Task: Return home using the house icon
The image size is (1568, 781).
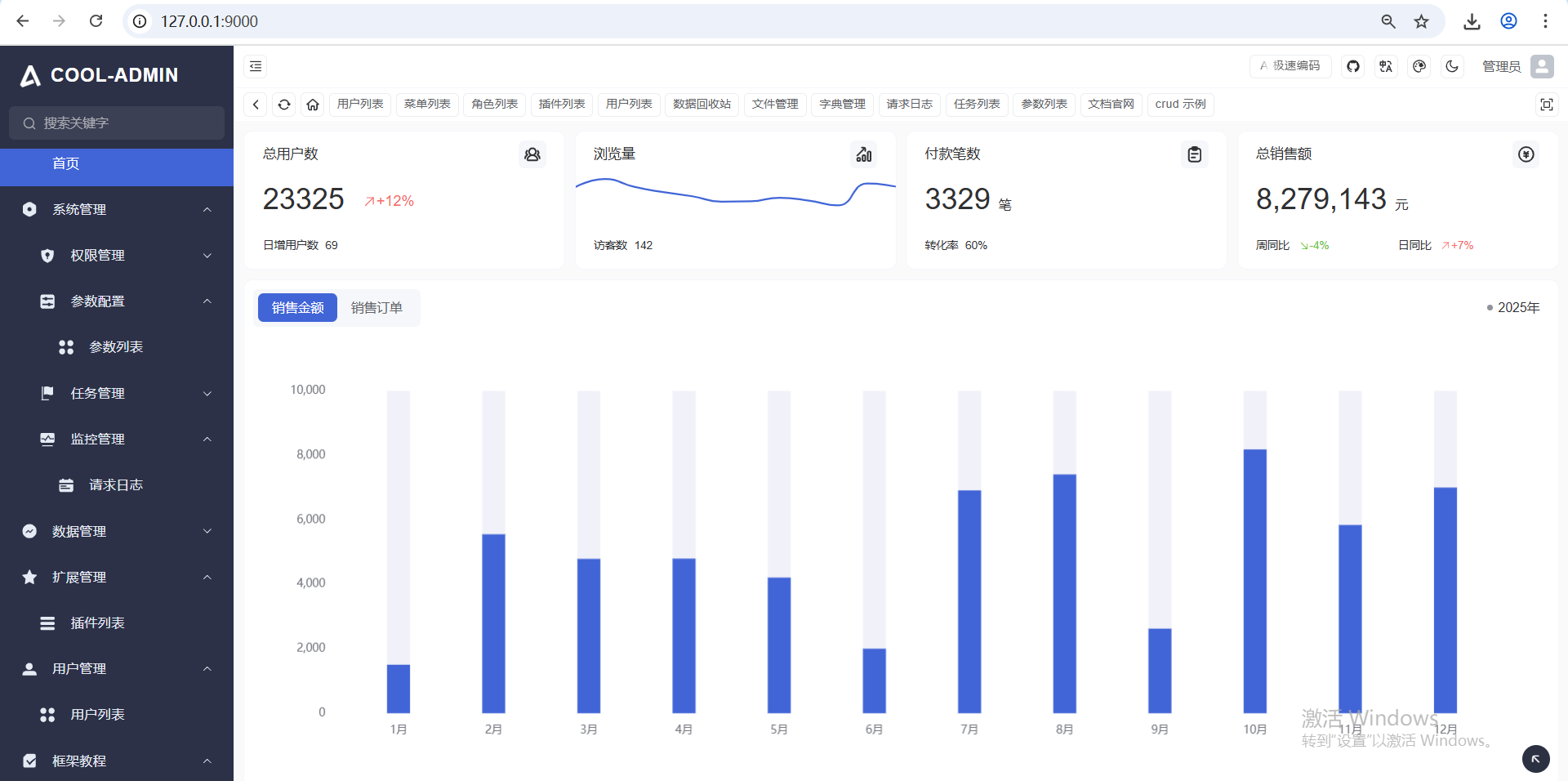Action: pos(313,105)
